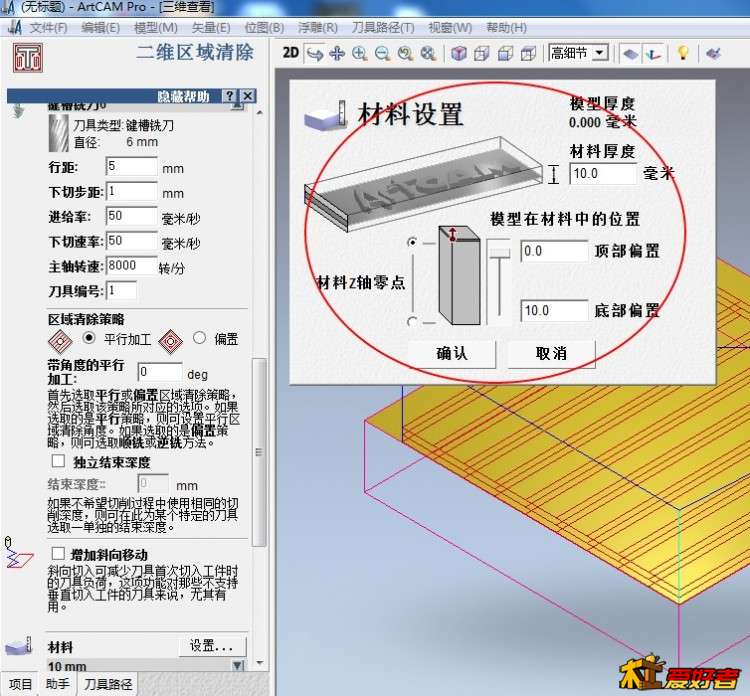This screenshot has width=750, height=696.
Task: Click the 下切步距 input field
Action: (132, 191)
